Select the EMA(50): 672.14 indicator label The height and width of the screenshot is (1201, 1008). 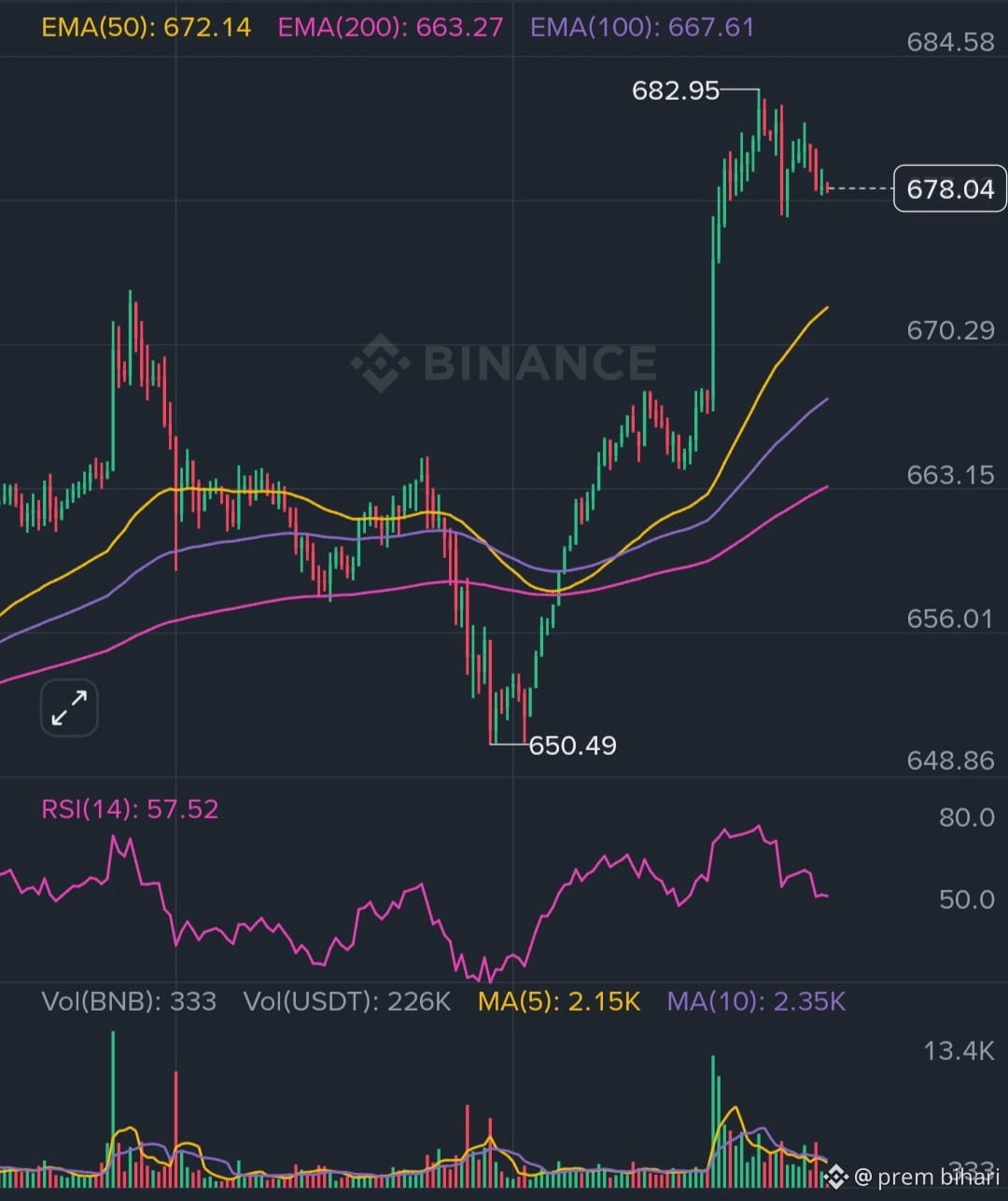tap(147, 26)
